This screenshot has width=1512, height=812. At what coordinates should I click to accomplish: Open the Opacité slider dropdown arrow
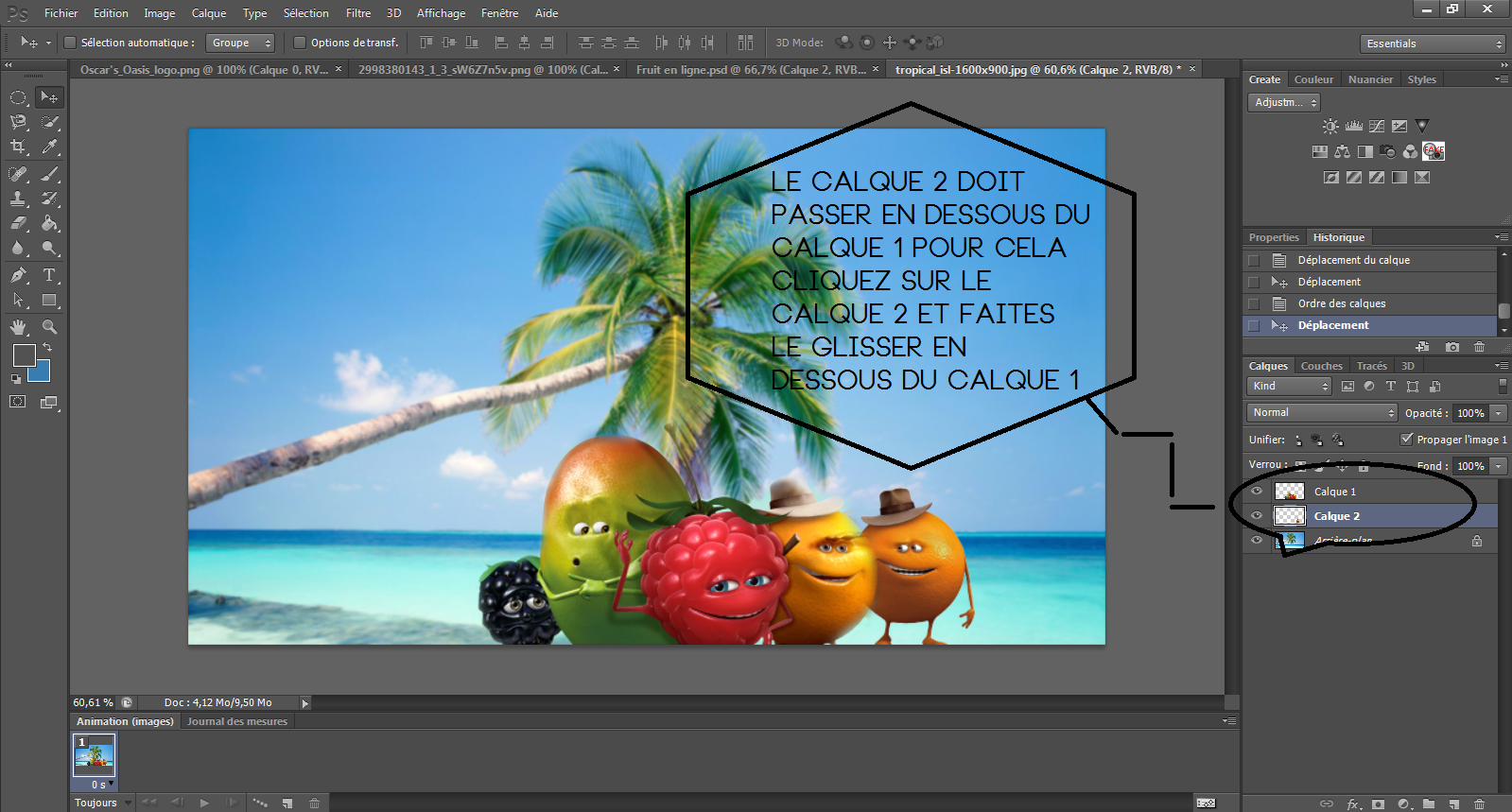[x=1498, y=413]
